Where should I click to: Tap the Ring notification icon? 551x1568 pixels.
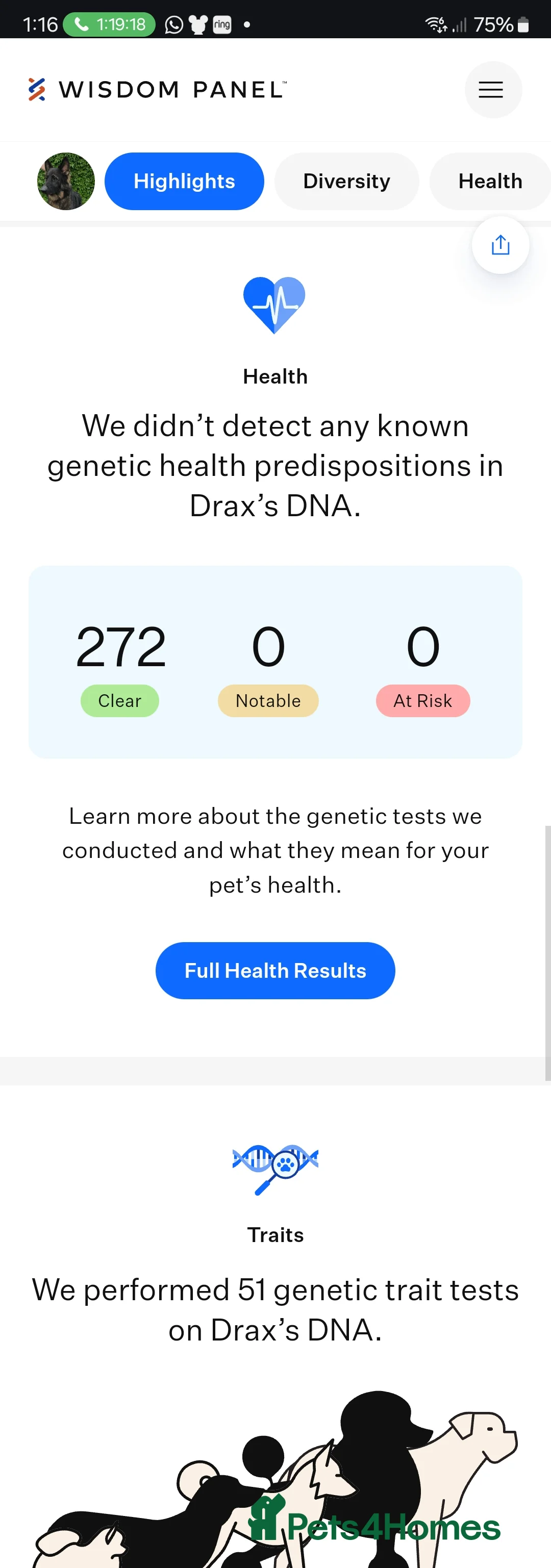point(222,25)
